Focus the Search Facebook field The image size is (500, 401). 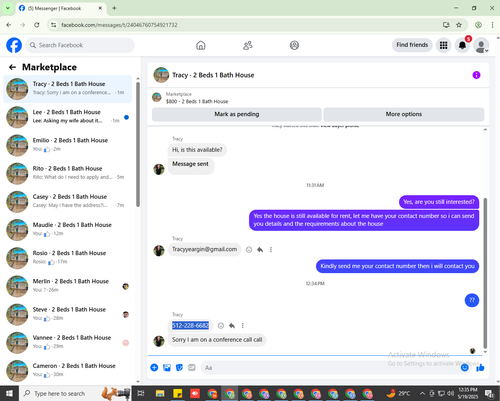80,45
